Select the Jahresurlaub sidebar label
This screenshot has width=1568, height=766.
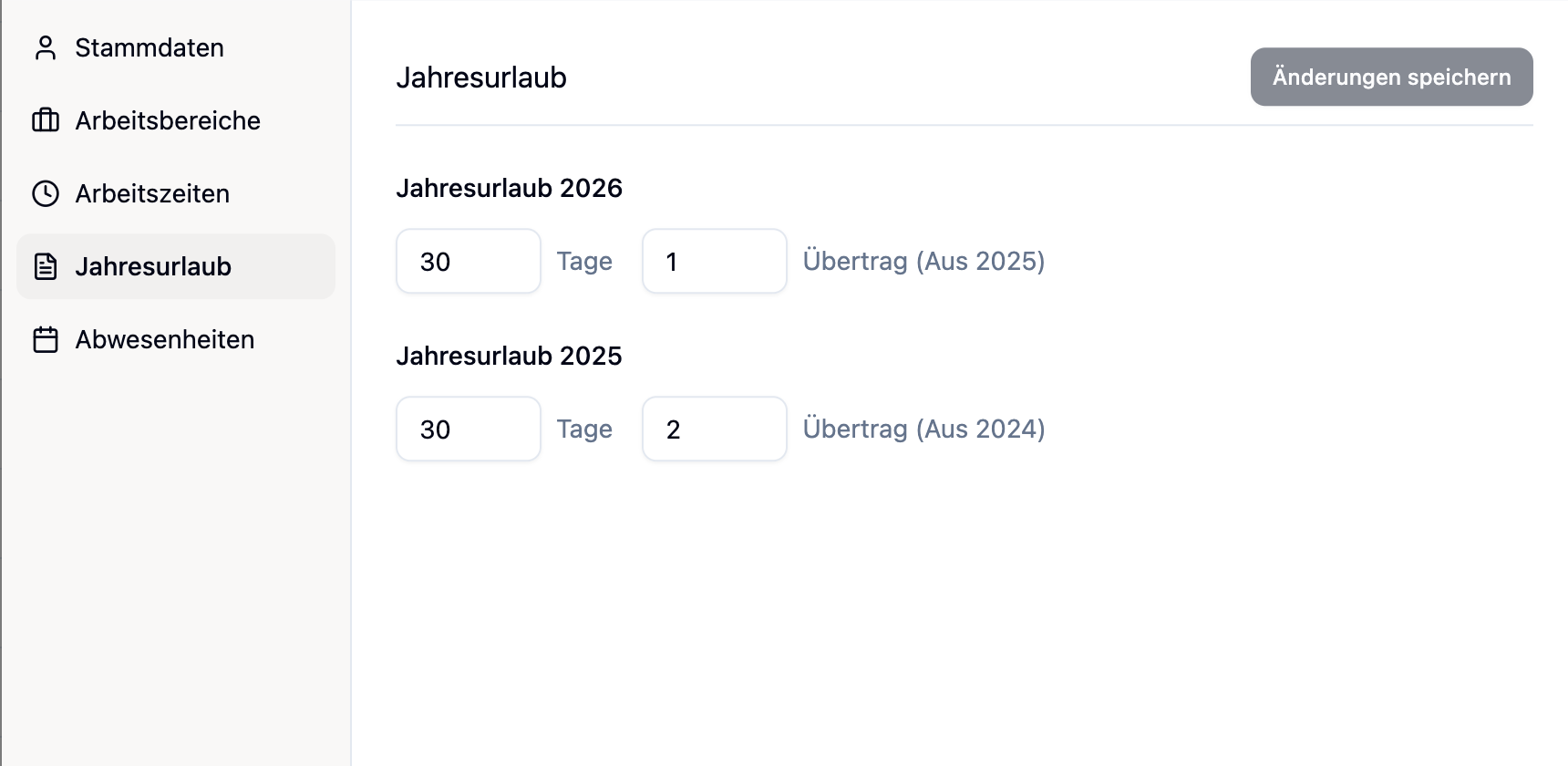point(153,266)
